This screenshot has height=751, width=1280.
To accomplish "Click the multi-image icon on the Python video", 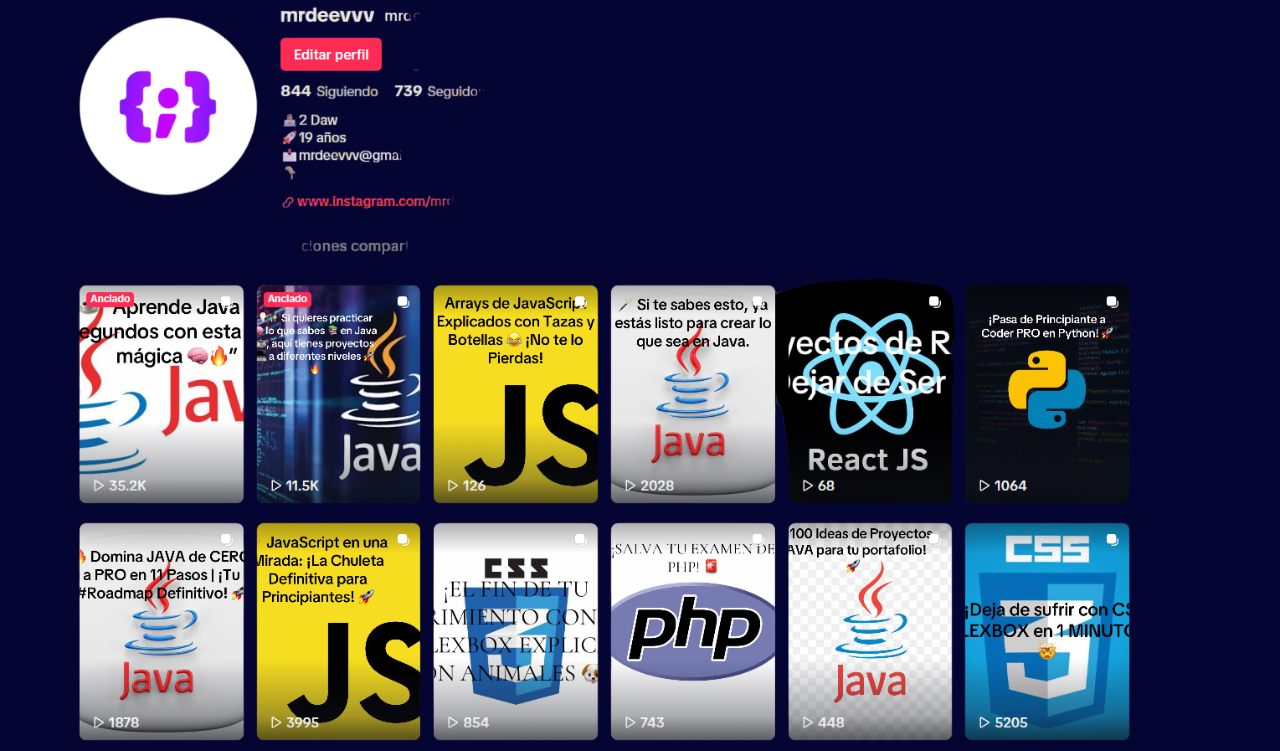I will tap(1111, 301).
